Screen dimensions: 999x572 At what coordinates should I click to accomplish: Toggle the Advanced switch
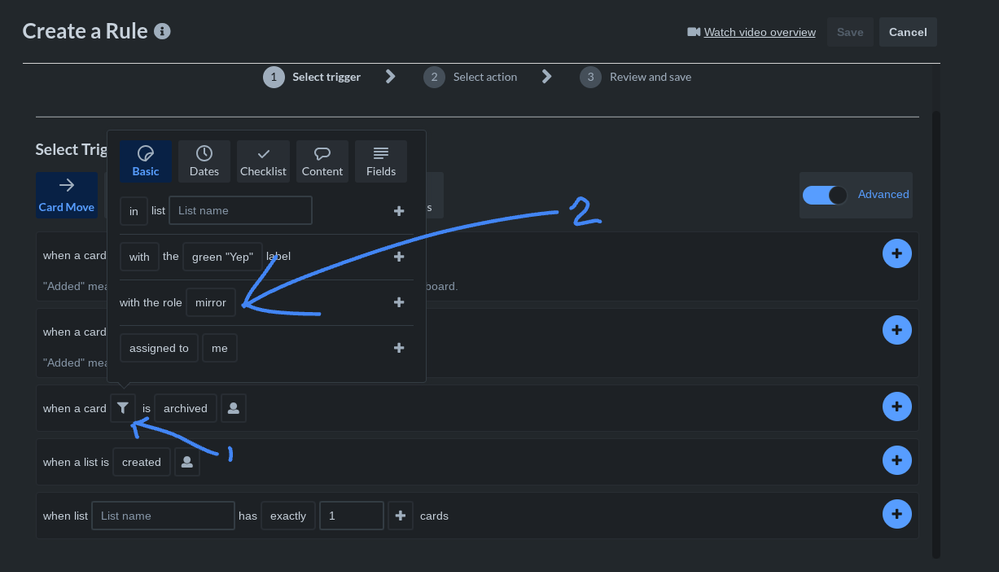(824, 195)
